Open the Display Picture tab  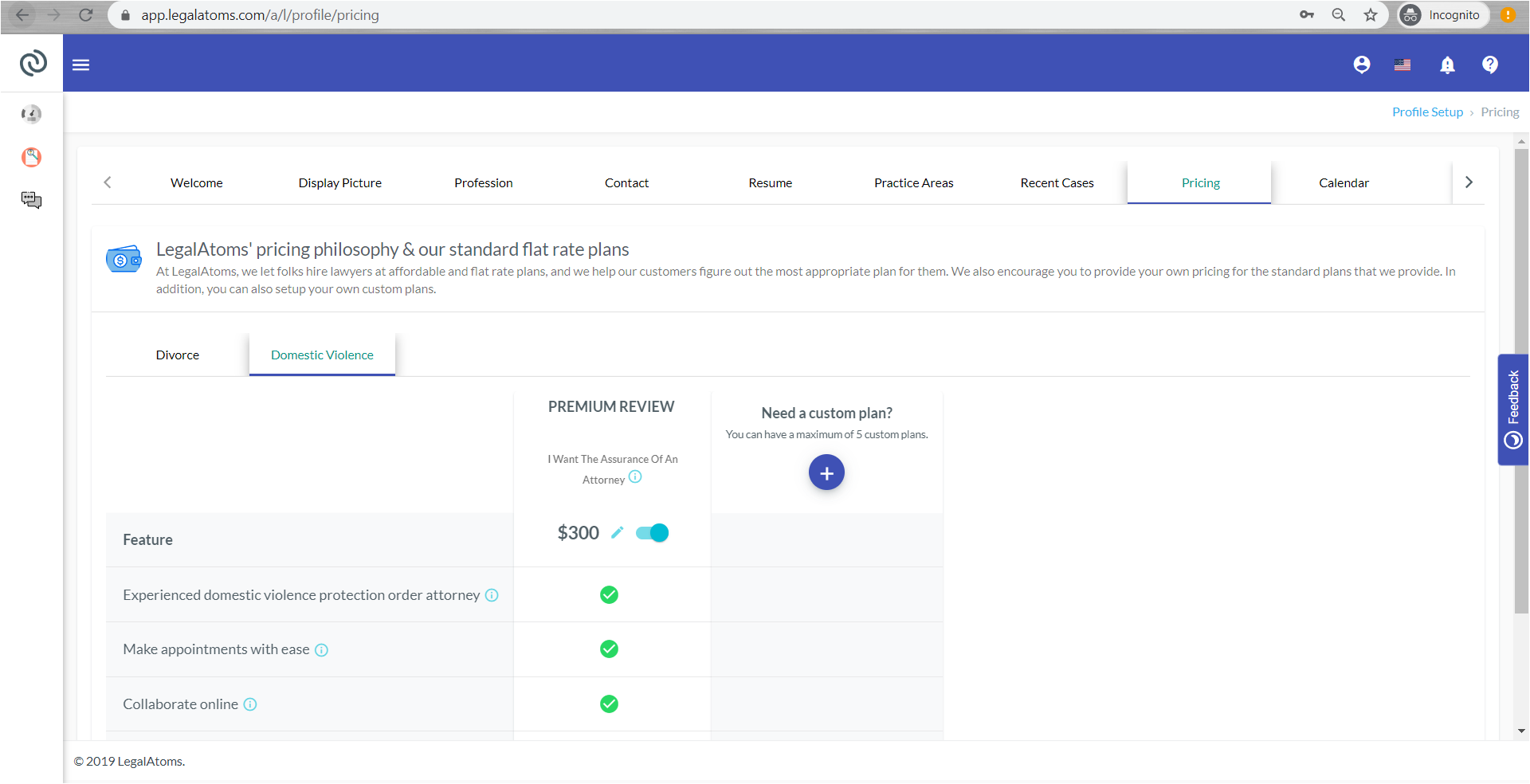pyautogui.click(x=340, y=183)
